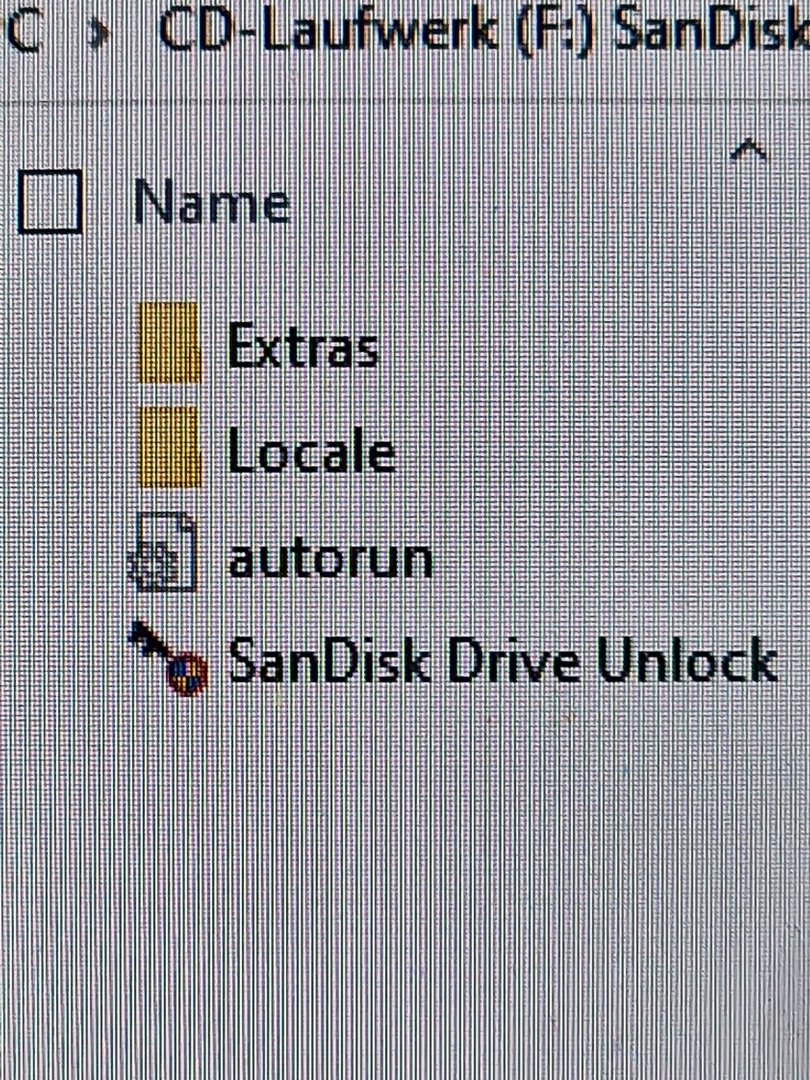810x1080 pixels.
Task: Select the Extras folder icon
Action: [169, 342]
